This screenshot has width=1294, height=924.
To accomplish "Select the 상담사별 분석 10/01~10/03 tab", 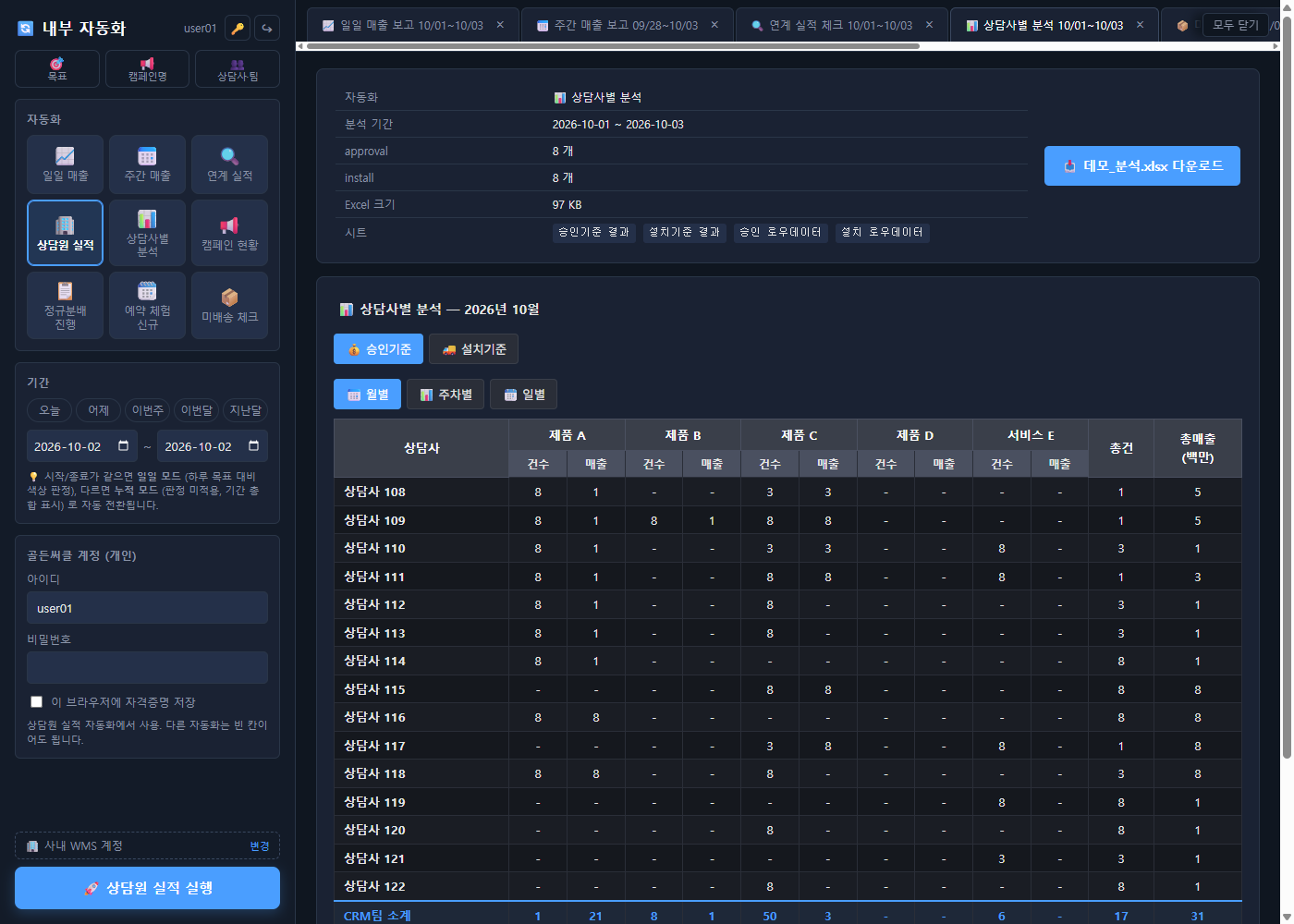I will pyautogui.click(x=1054, y=25).
